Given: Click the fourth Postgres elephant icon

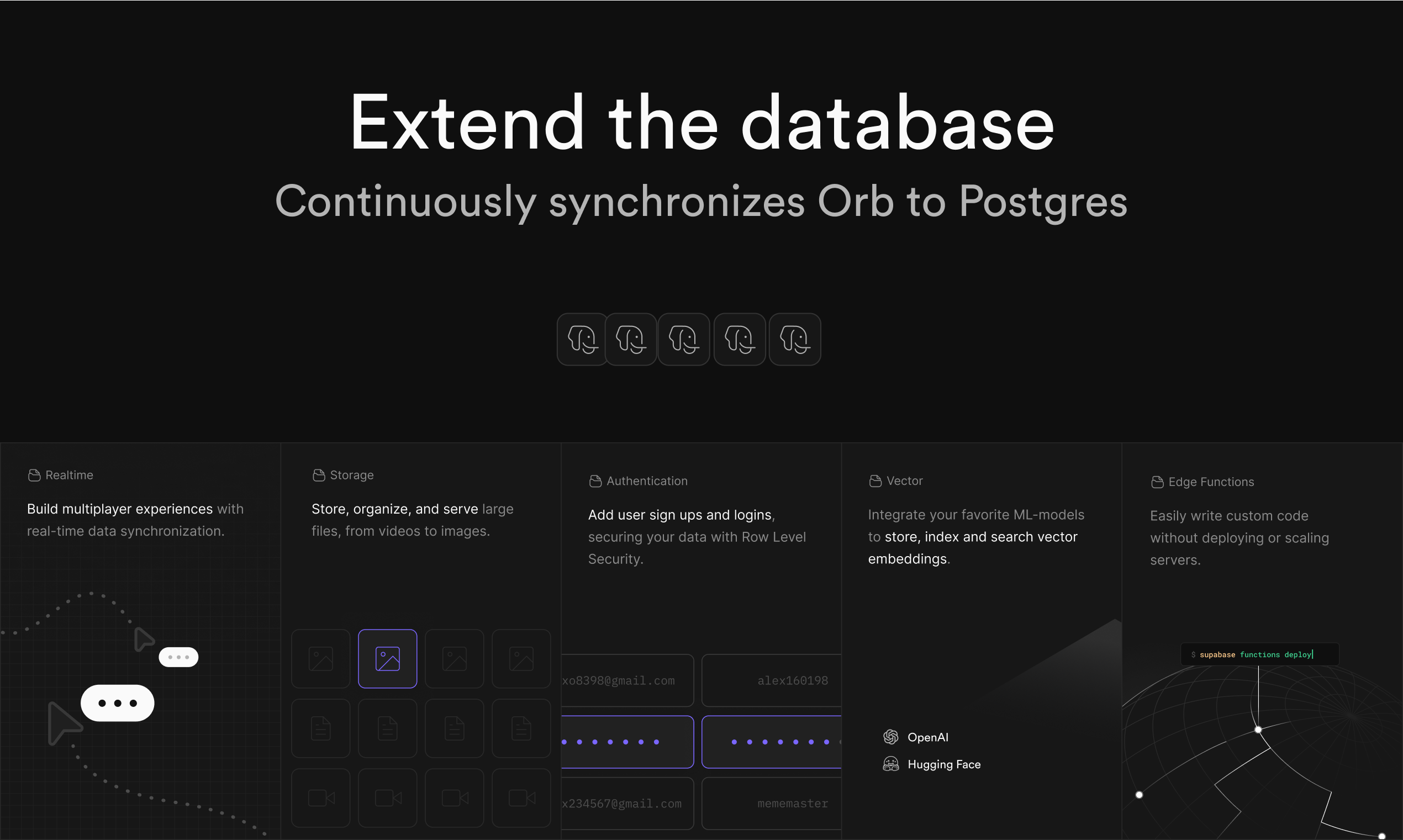Looking at the screenshot, I should (739, 339).
